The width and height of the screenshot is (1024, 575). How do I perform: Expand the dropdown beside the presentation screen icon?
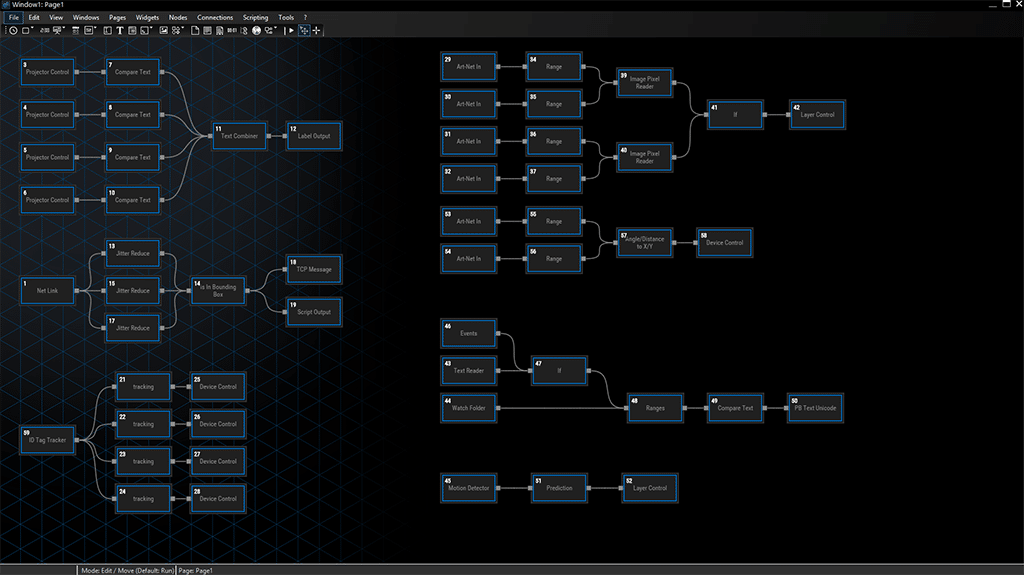coord(64,28)
